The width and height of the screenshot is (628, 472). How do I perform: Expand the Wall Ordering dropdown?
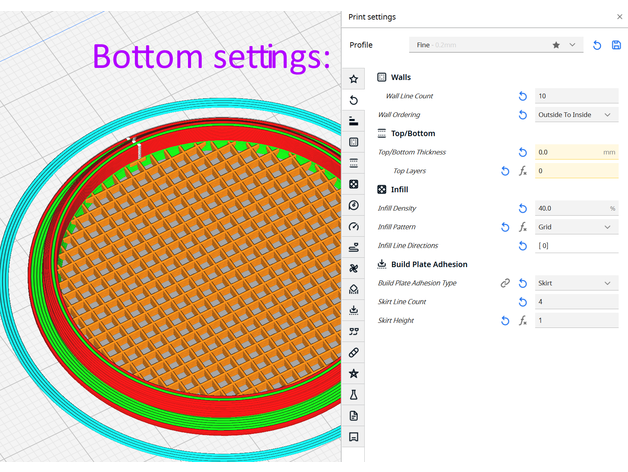576,115
